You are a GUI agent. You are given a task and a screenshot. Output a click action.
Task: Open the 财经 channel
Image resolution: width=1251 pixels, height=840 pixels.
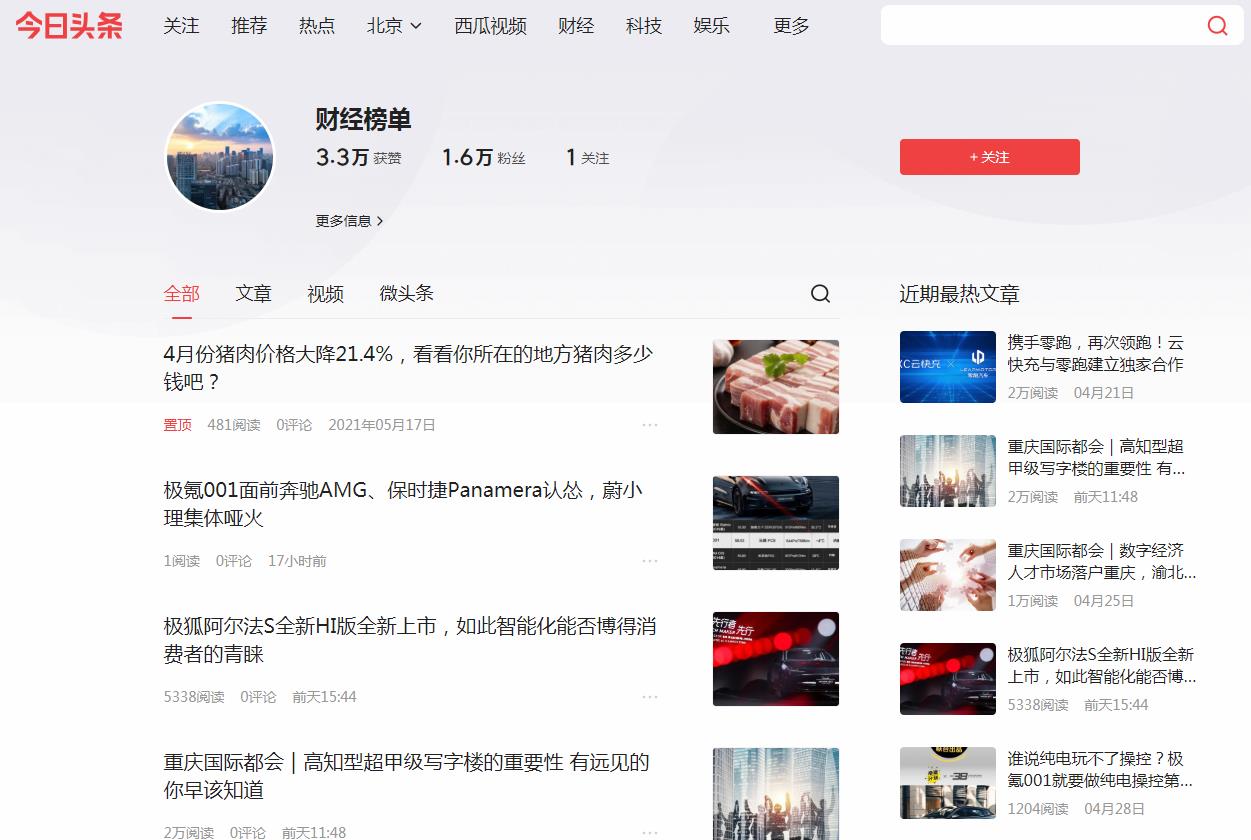tap(576, 26)
